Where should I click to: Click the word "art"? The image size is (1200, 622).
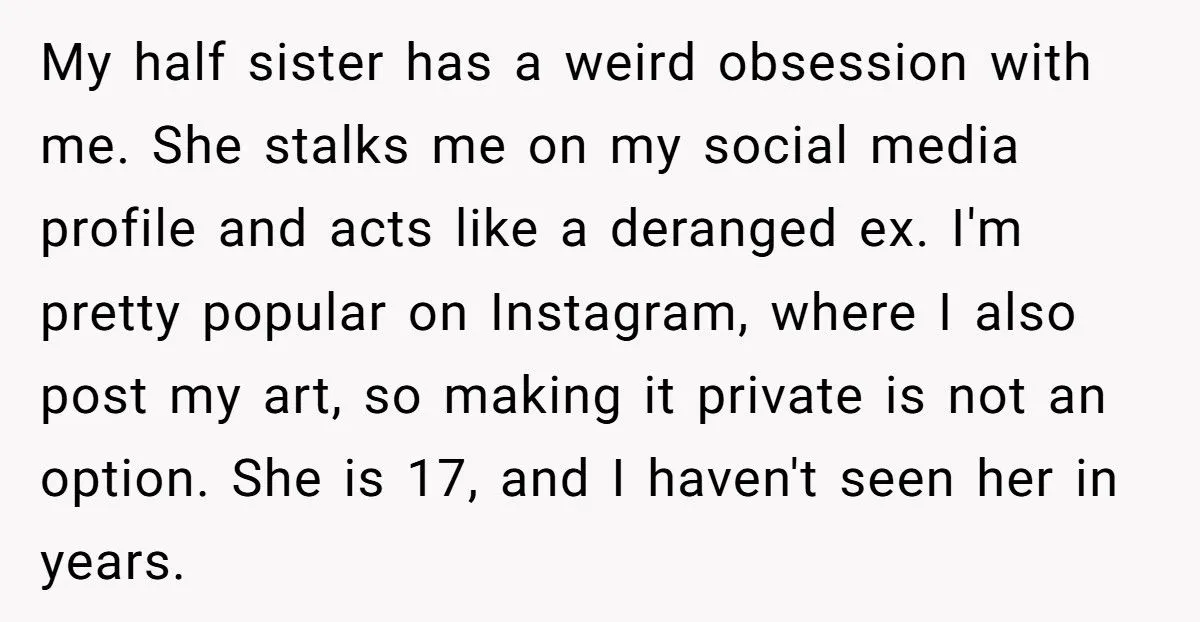(x=295, y=399)
